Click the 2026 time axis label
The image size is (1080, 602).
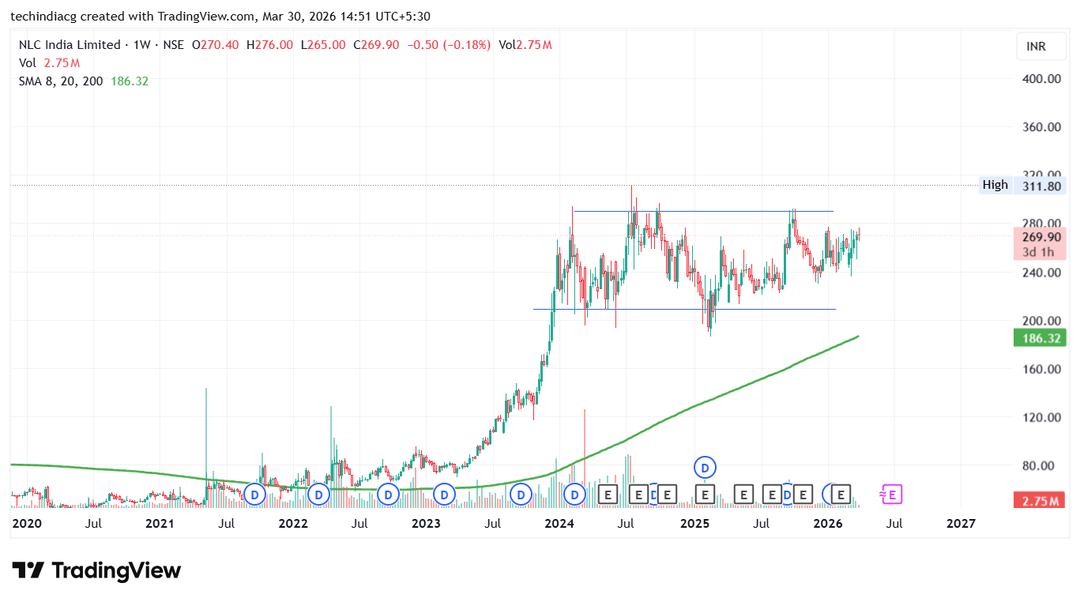pos(827,523)
